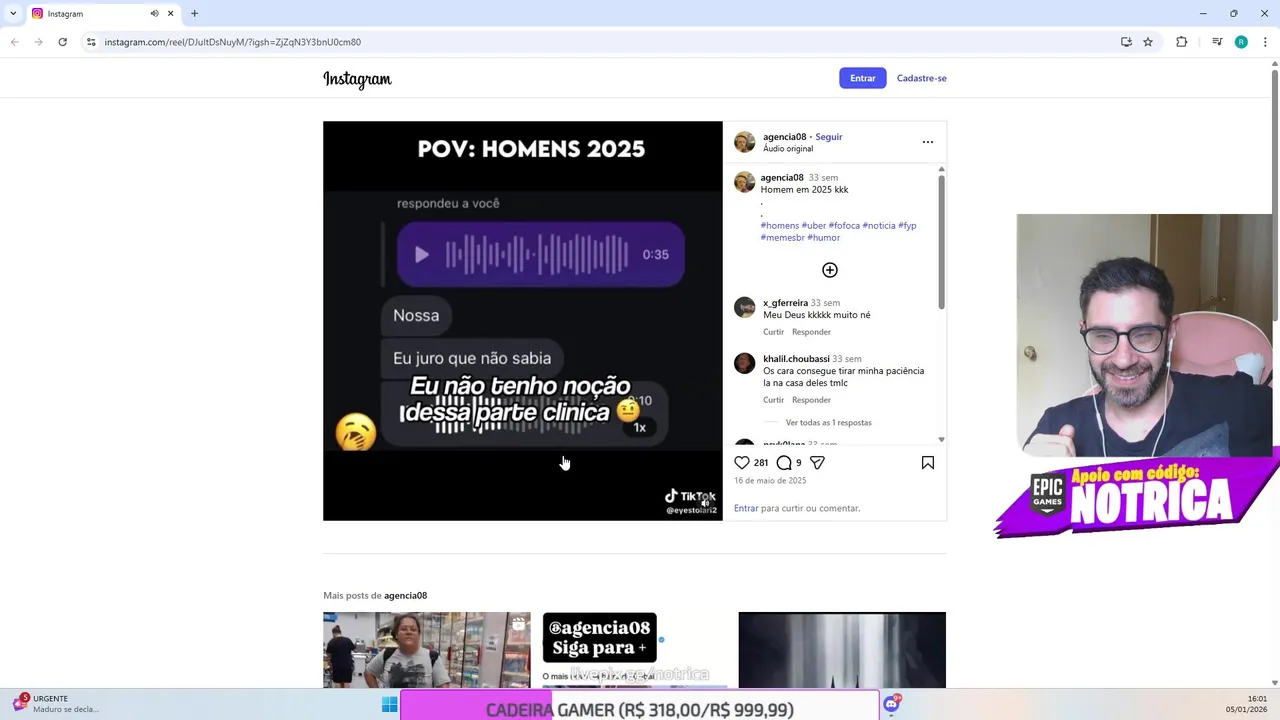The image size is (1280, 720).
Task: Click the #memesbr hashtag
Action: click(783, 237)
